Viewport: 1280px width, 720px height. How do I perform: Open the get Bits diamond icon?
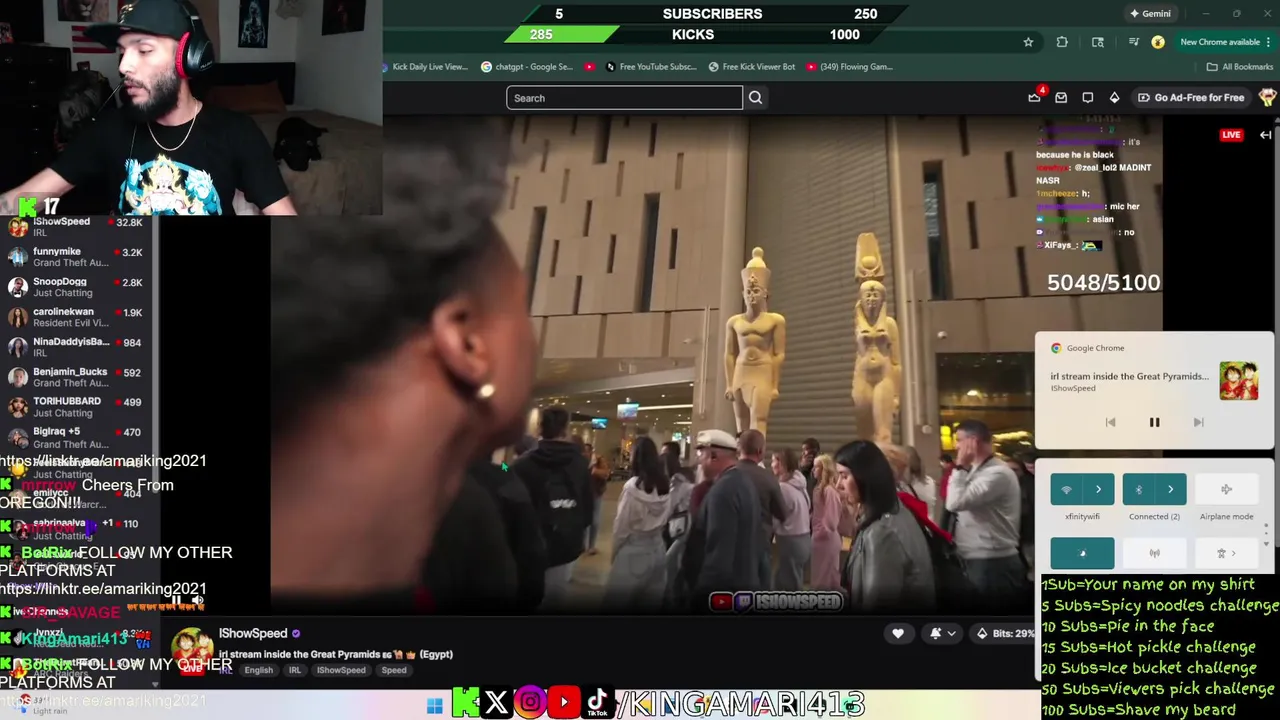pyautogui.click(x=1114, y=98)
